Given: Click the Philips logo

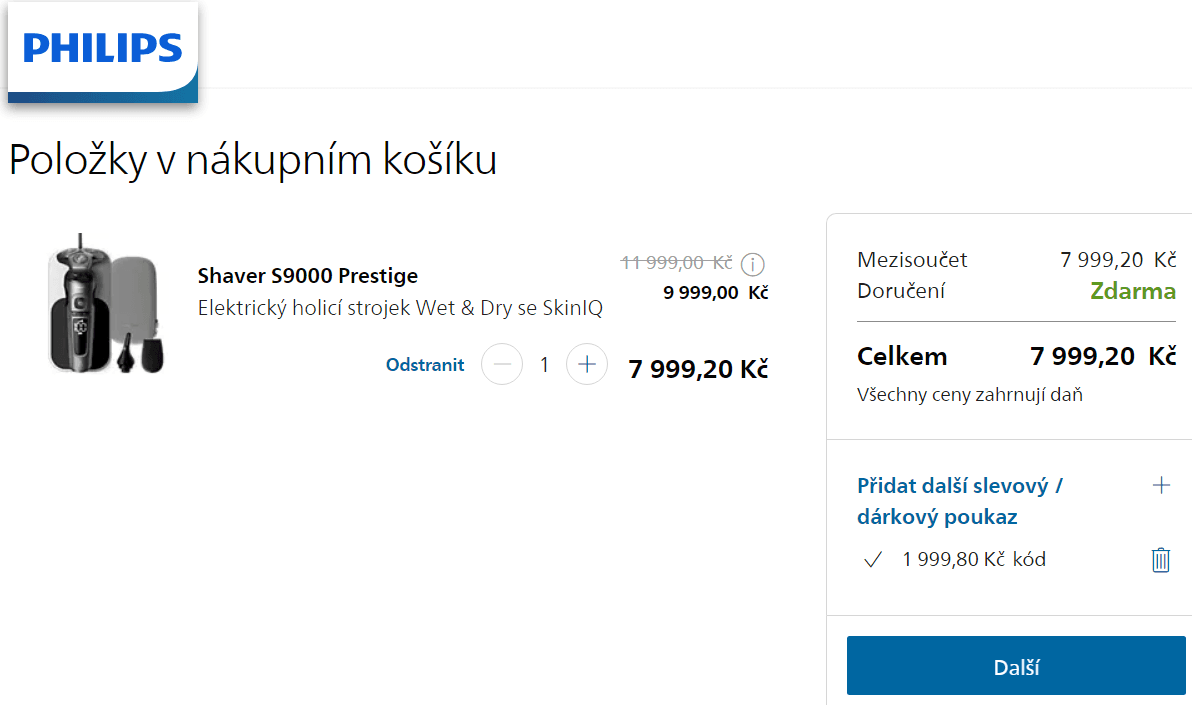Looking at the screenshot, I should 102,49.
